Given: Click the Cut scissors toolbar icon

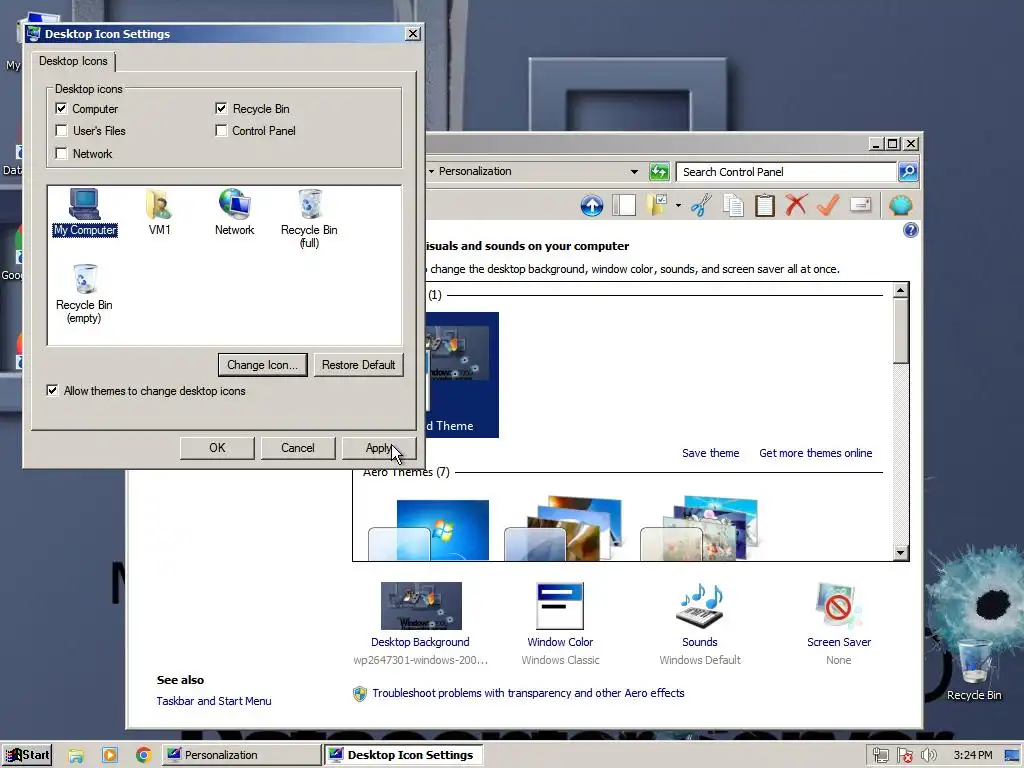Looking at the screenshot, I should (x=701, y=206).
